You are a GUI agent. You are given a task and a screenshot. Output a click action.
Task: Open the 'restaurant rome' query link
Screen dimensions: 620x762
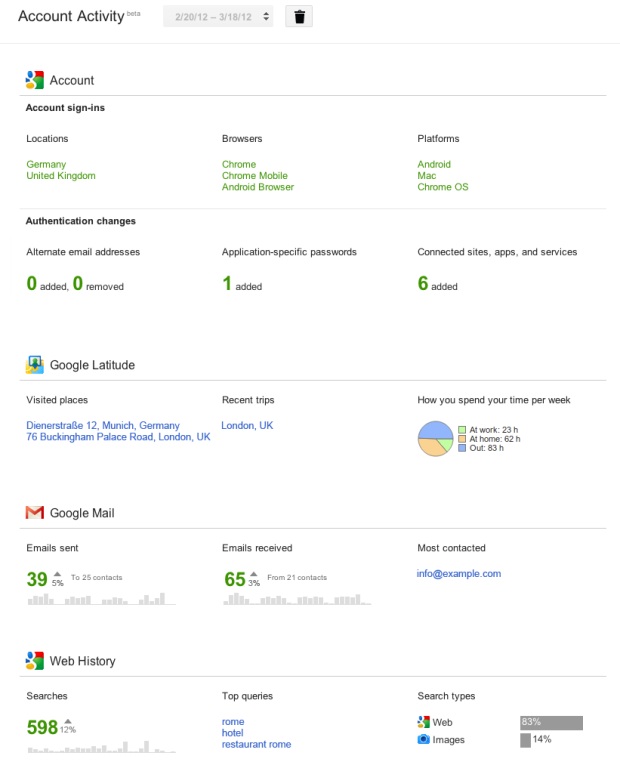pos(257,744)
